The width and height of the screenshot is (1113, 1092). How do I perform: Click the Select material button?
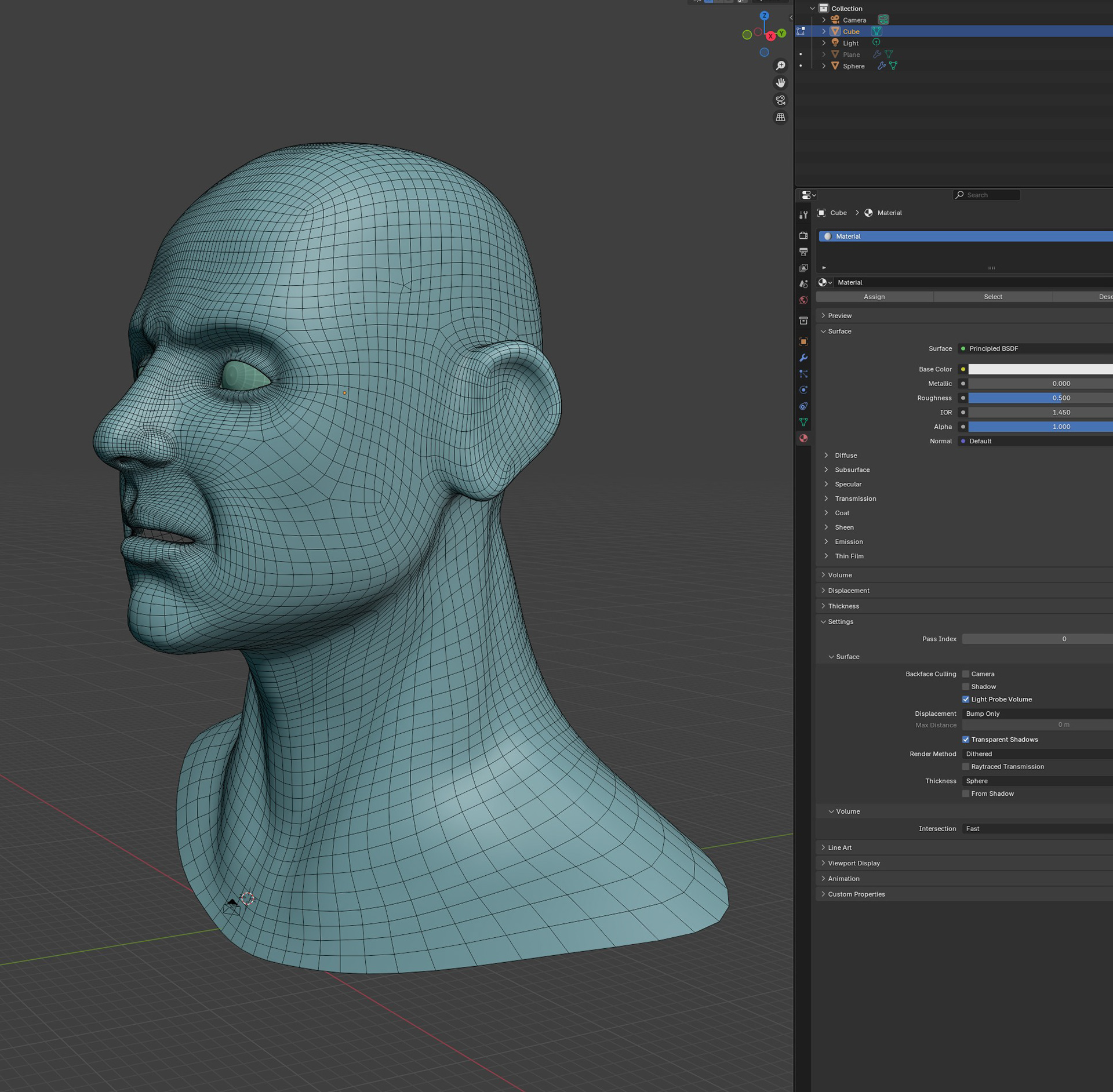click(992, 297)
